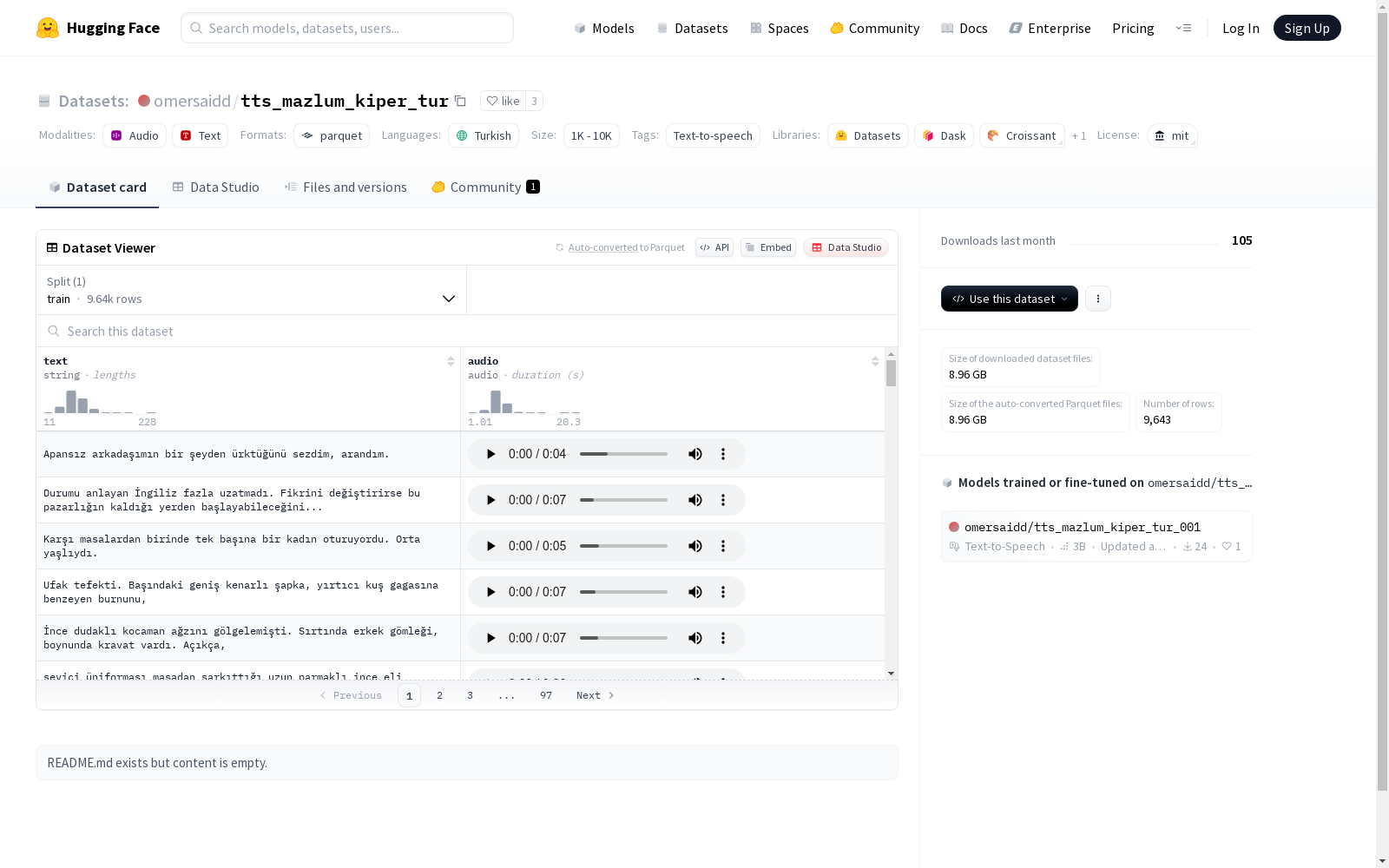Show additional libraries with +1
Viewport: 1389px width, 868px height.
coord(1079,135)
